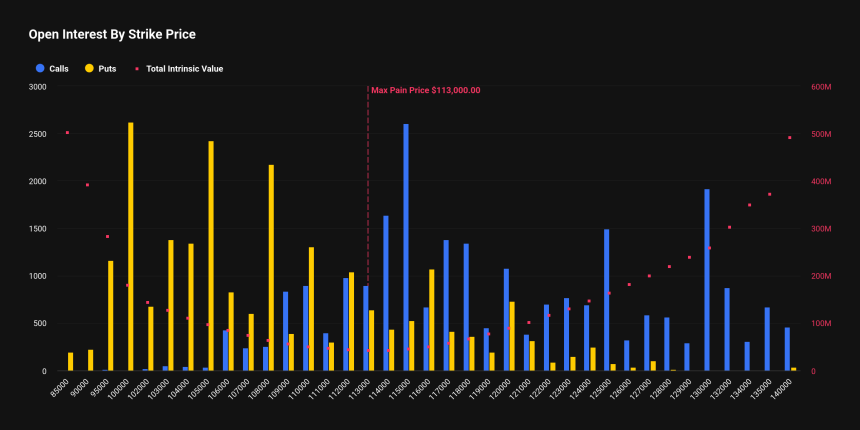
Task: Click the yellow Puts bar at 110000 strike
Action: (x=311, y=310)
